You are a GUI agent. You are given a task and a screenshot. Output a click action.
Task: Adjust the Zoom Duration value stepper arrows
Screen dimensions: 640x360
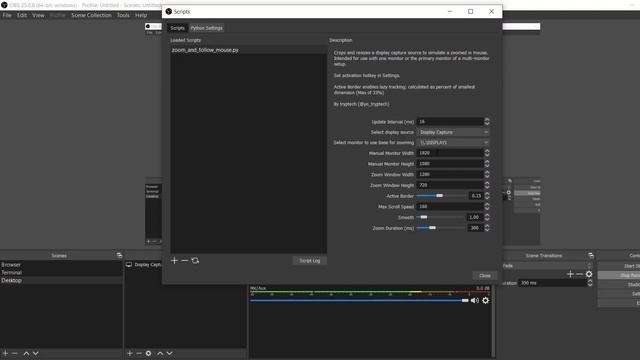coord(487,228)
